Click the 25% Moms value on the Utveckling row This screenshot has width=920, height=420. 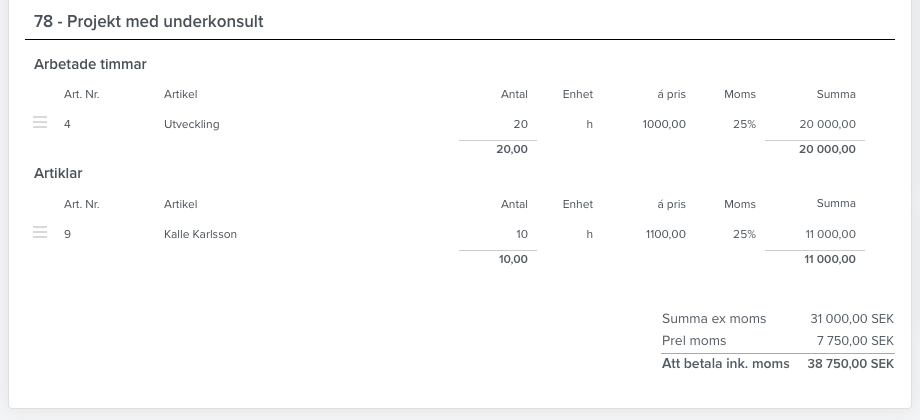pyautogui.click(x=744, y=124)
